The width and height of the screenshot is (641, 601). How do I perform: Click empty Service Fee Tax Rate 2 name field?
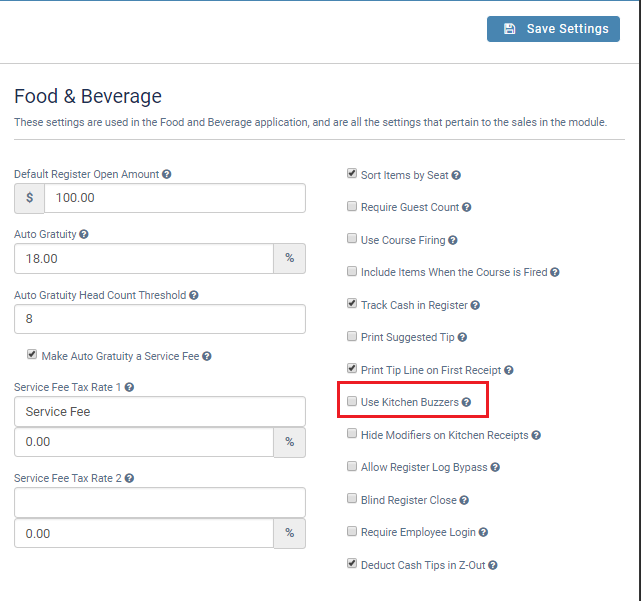159,502
